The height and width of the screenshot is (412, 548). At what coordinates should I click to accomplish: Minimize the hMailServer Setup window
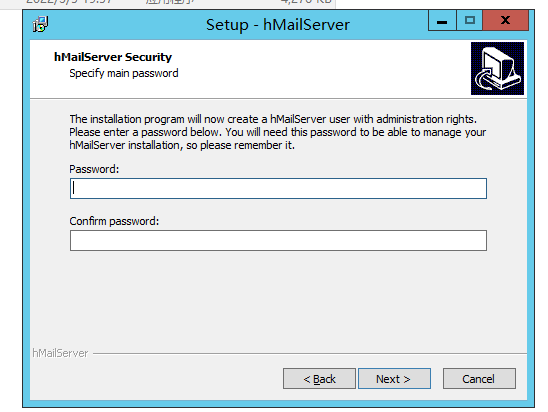tap(442, 21)
